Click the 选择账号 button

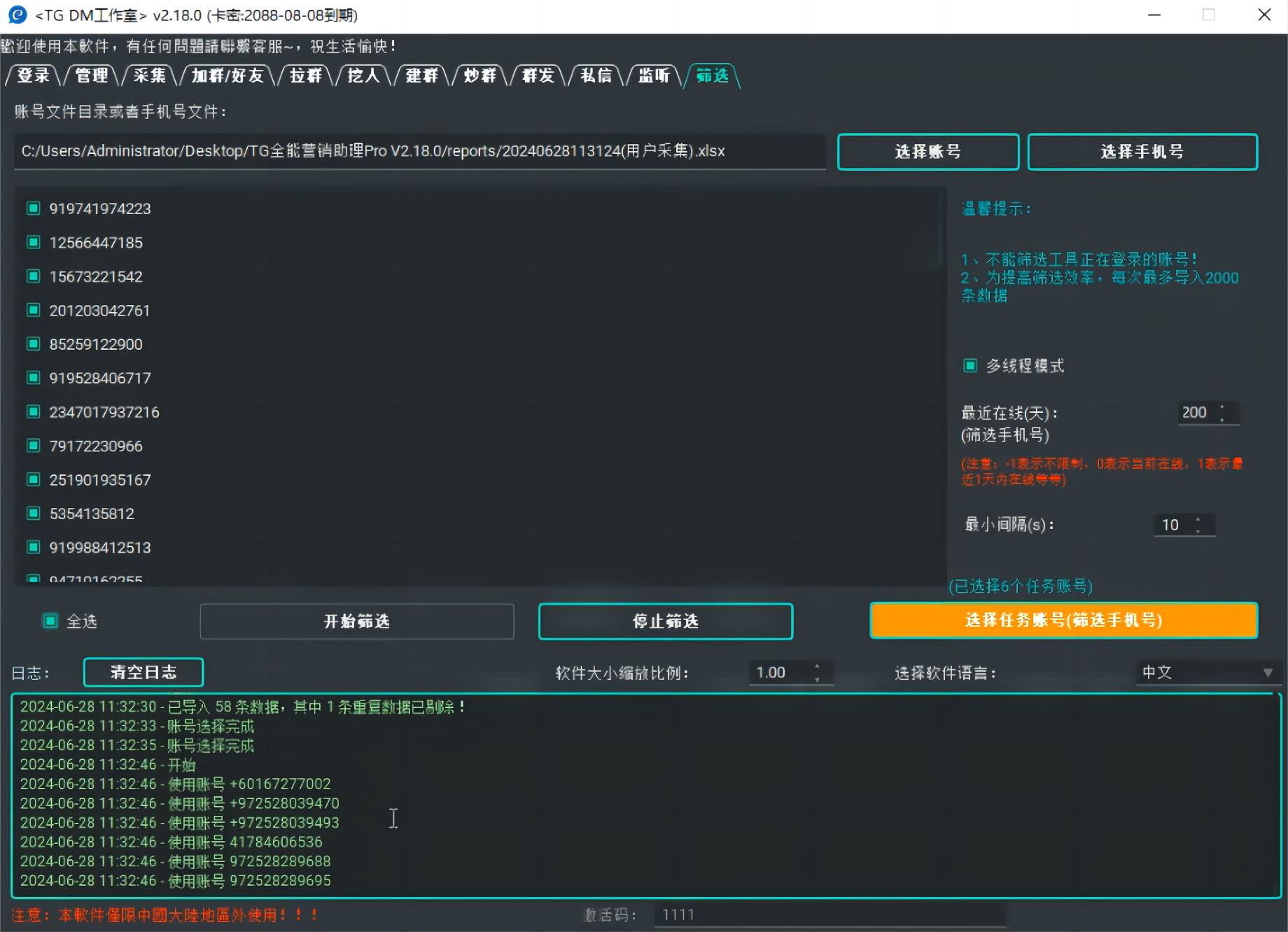click(x=928, y=152)
